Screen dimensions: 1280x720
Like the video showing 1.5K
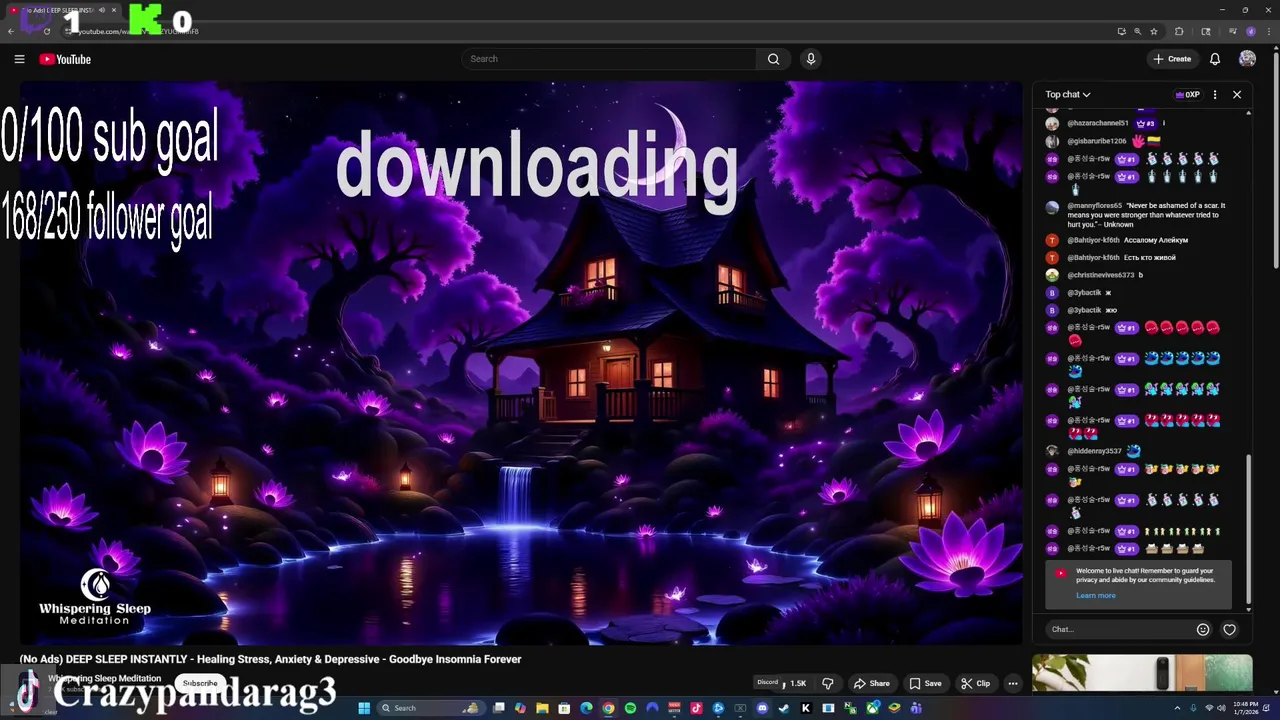click(x=794, y=683)
